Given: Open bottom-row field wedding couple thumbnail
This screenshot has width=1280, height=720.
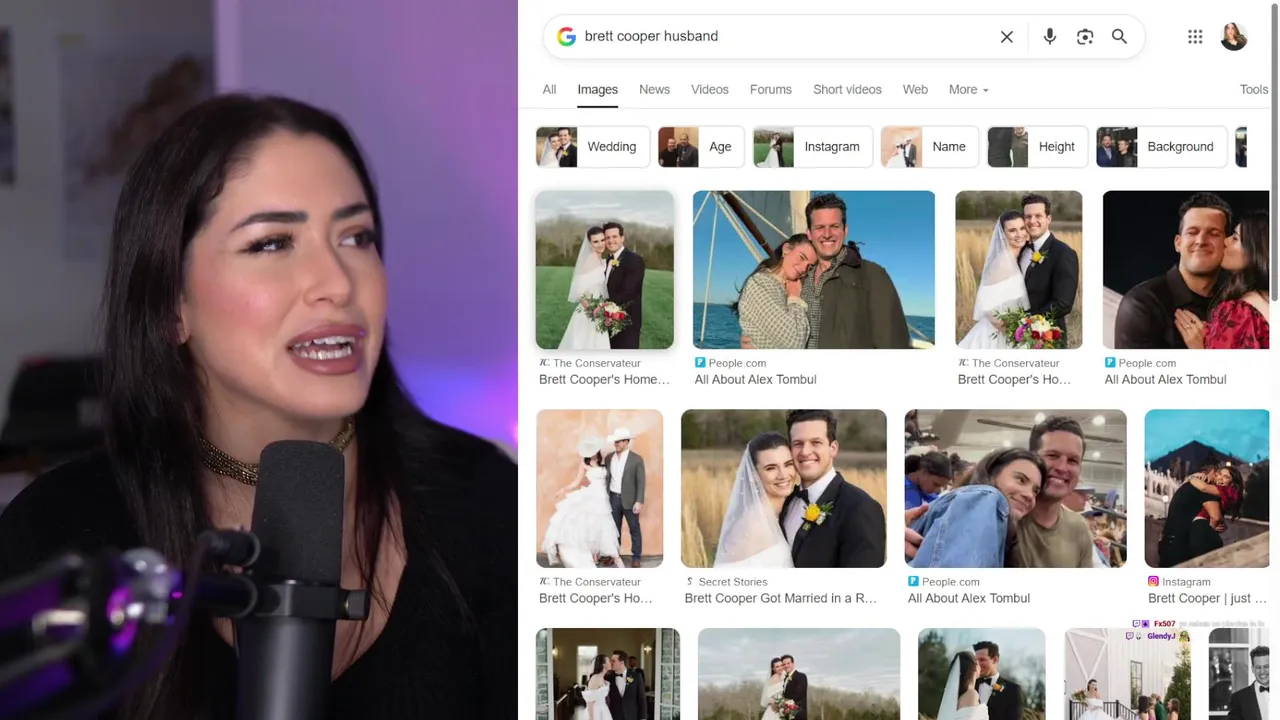Looking at the screenshot, I should coord(798,674).
